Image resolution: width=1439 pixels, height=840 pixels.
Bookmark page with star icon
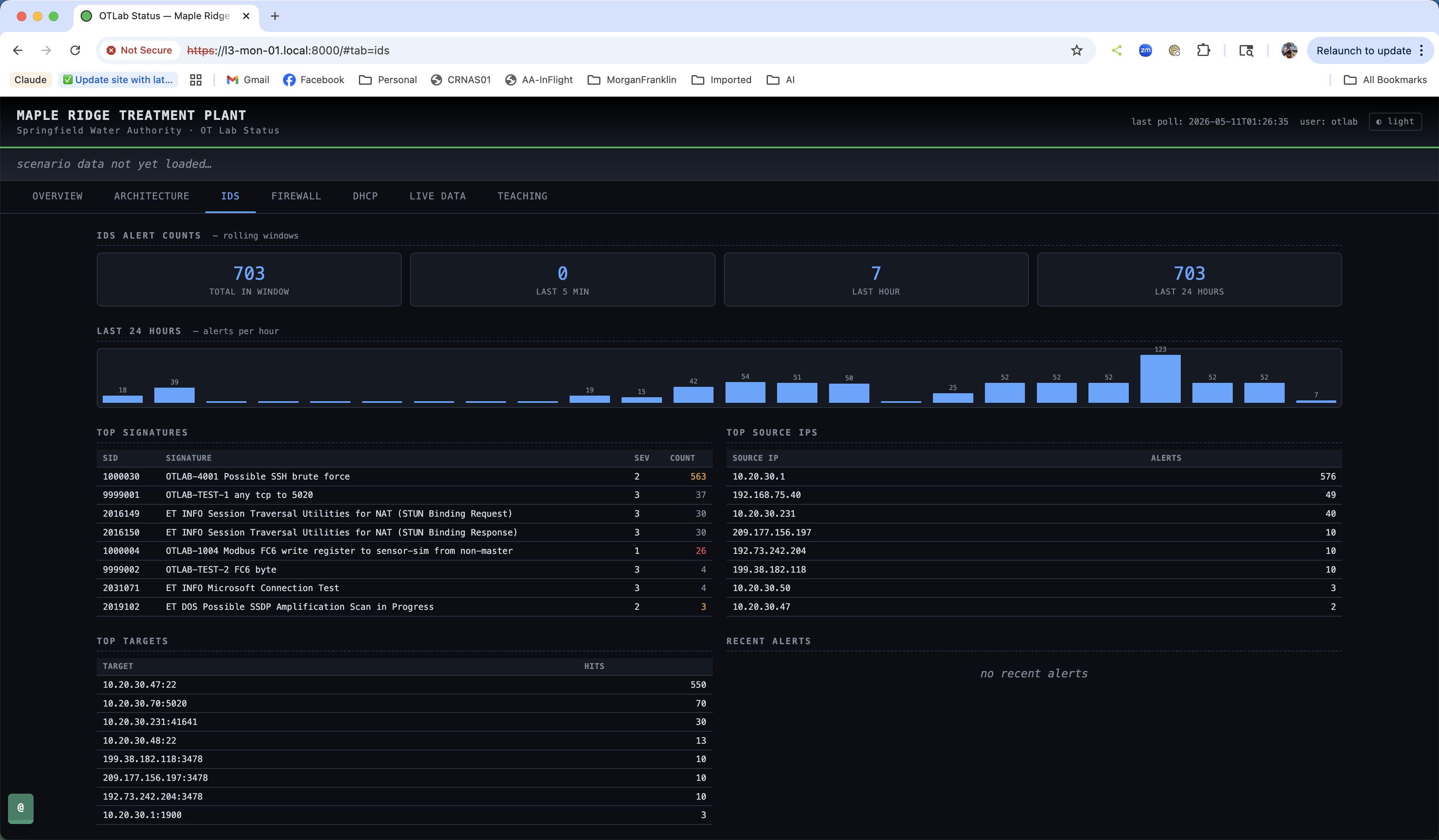[x=1076, y=50]
